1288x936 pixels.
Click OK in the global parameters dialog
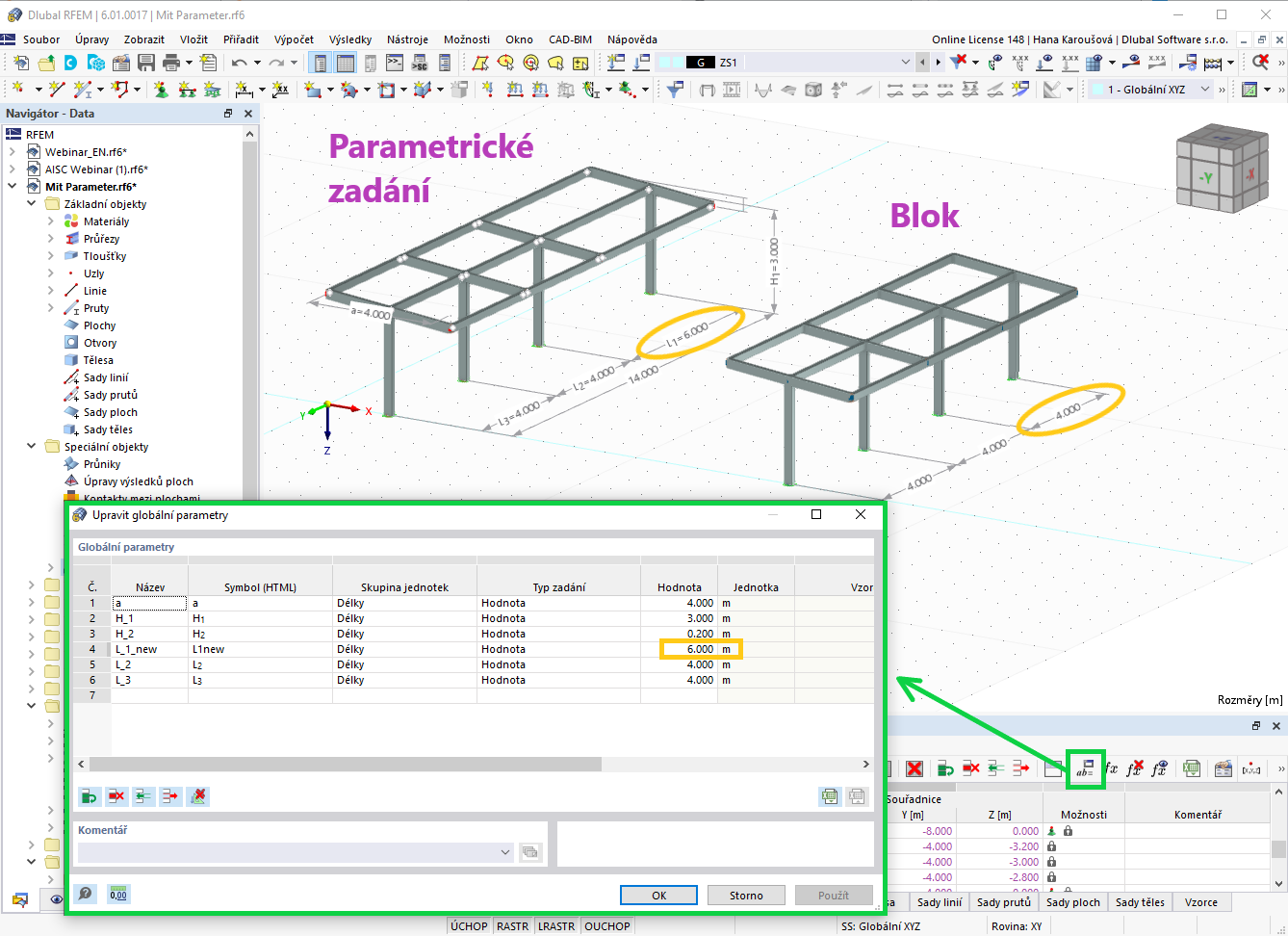coord(658,896)
